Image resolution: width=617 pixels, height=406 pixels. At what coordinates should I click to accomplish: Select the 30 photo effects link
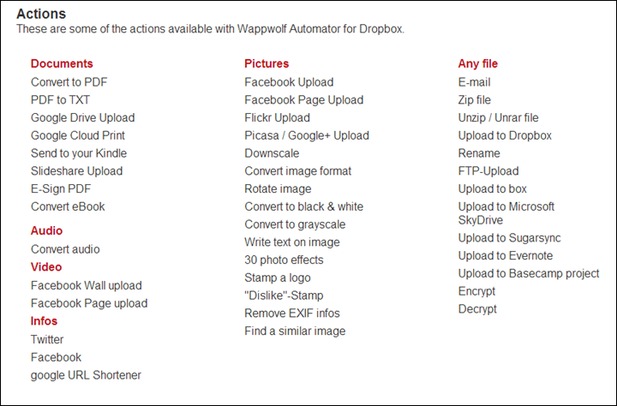pos(284,260)
